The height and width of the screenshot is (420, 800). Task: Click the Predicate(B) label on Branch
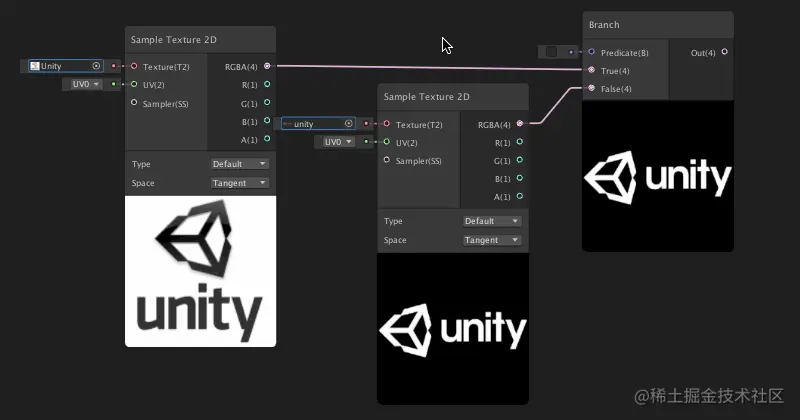(x=624, y=53)
